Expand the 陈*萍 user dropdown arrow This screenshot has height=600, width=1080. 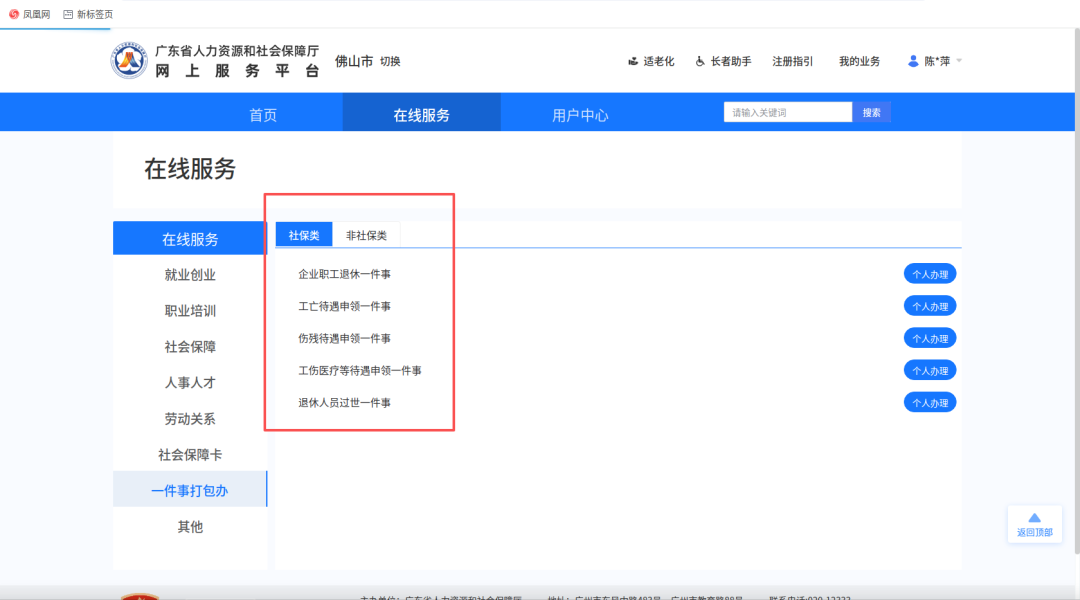click(959, 61)
